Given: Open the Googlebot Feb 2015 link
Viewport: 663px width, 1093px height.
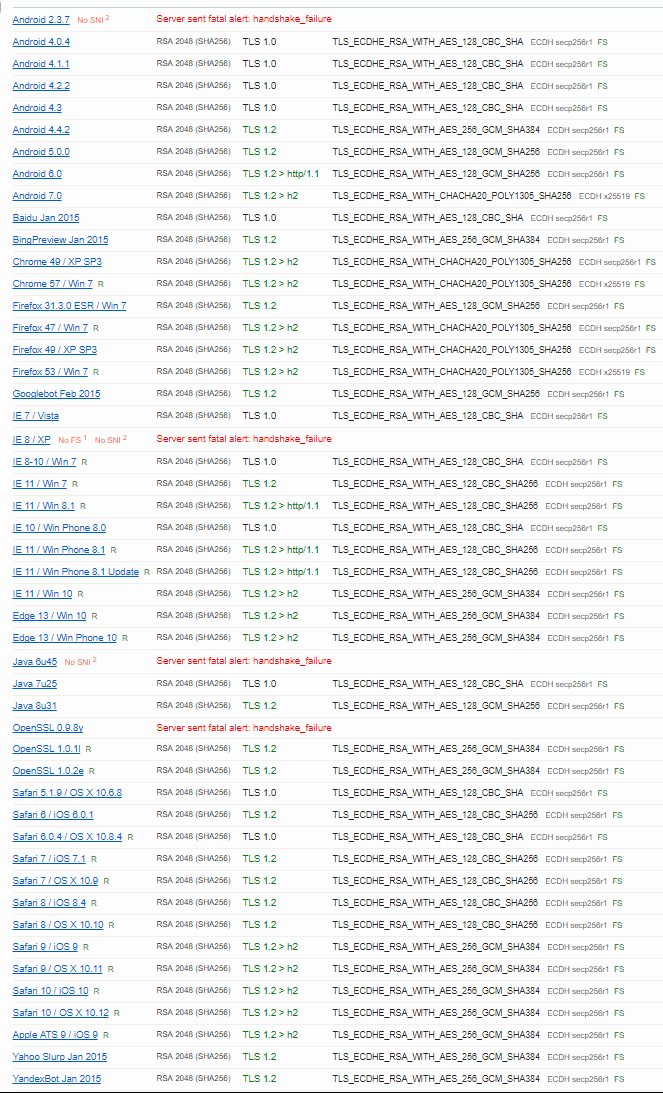Looking at the screenshot, I should (56, 393).
